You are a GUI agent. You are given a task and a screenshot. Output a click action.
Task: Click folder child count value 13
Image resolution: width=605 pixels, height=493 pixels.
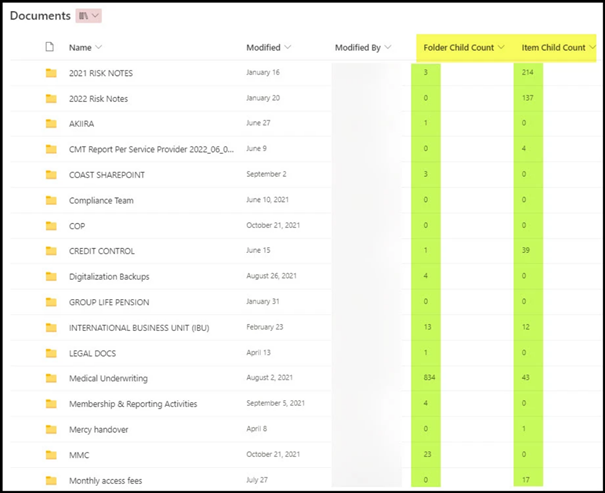click(427, 327)
